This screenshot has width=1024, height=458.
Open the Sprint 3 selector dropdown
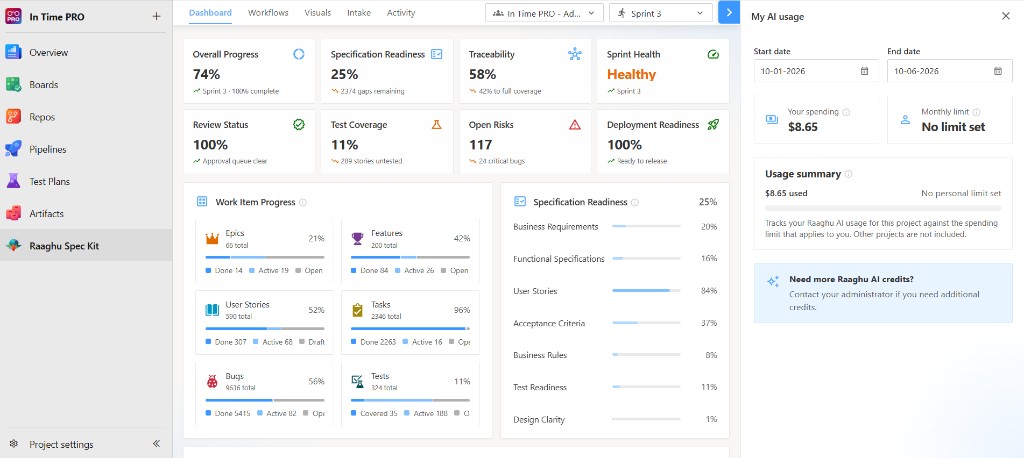pyautogui.click(x=660, y=12)
